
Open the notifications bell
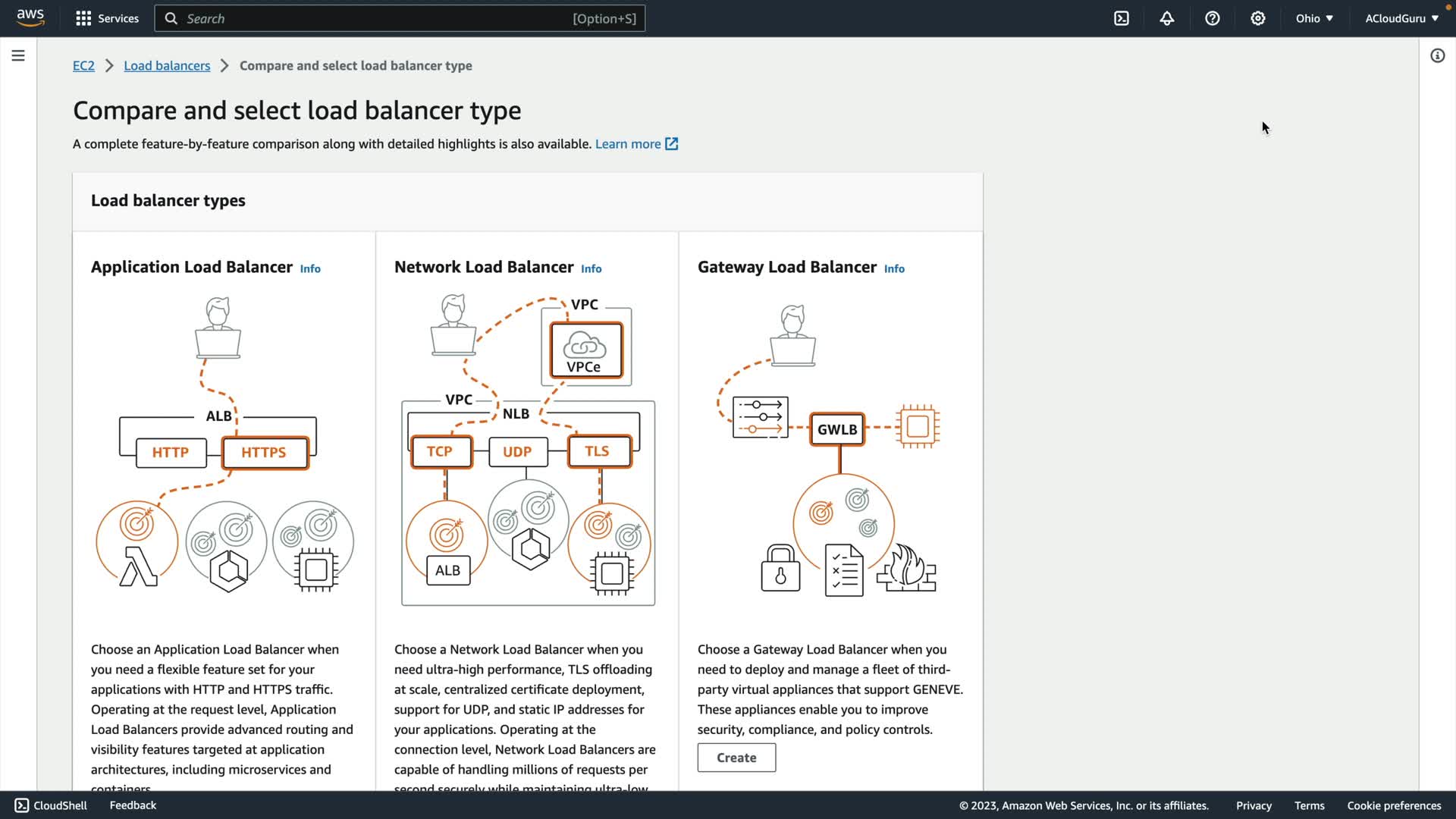(x=1166, y=18)
